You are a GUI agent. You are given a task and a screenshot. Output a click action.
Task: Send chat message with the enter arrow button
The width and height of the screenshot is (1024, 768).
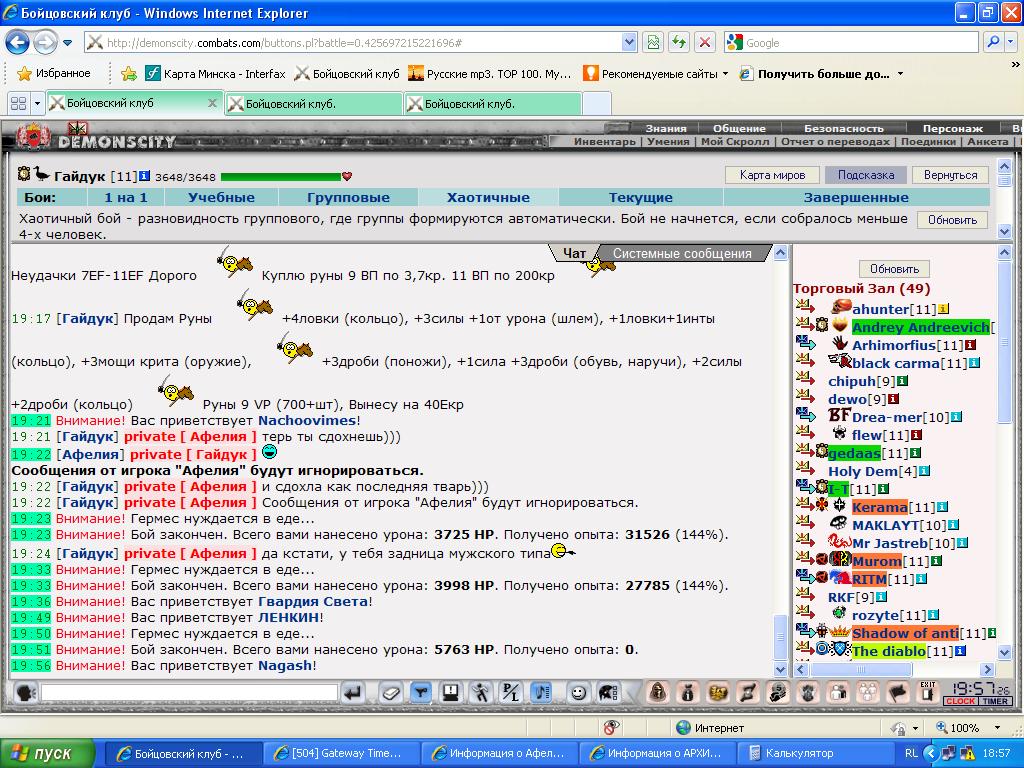click(354, 692)
